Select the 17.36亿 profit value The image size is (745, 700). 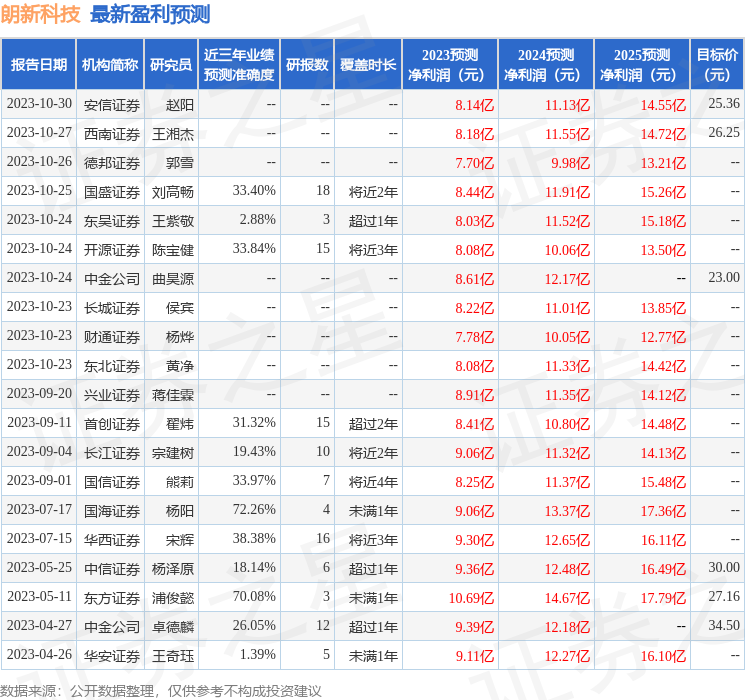tap(663, 511)
